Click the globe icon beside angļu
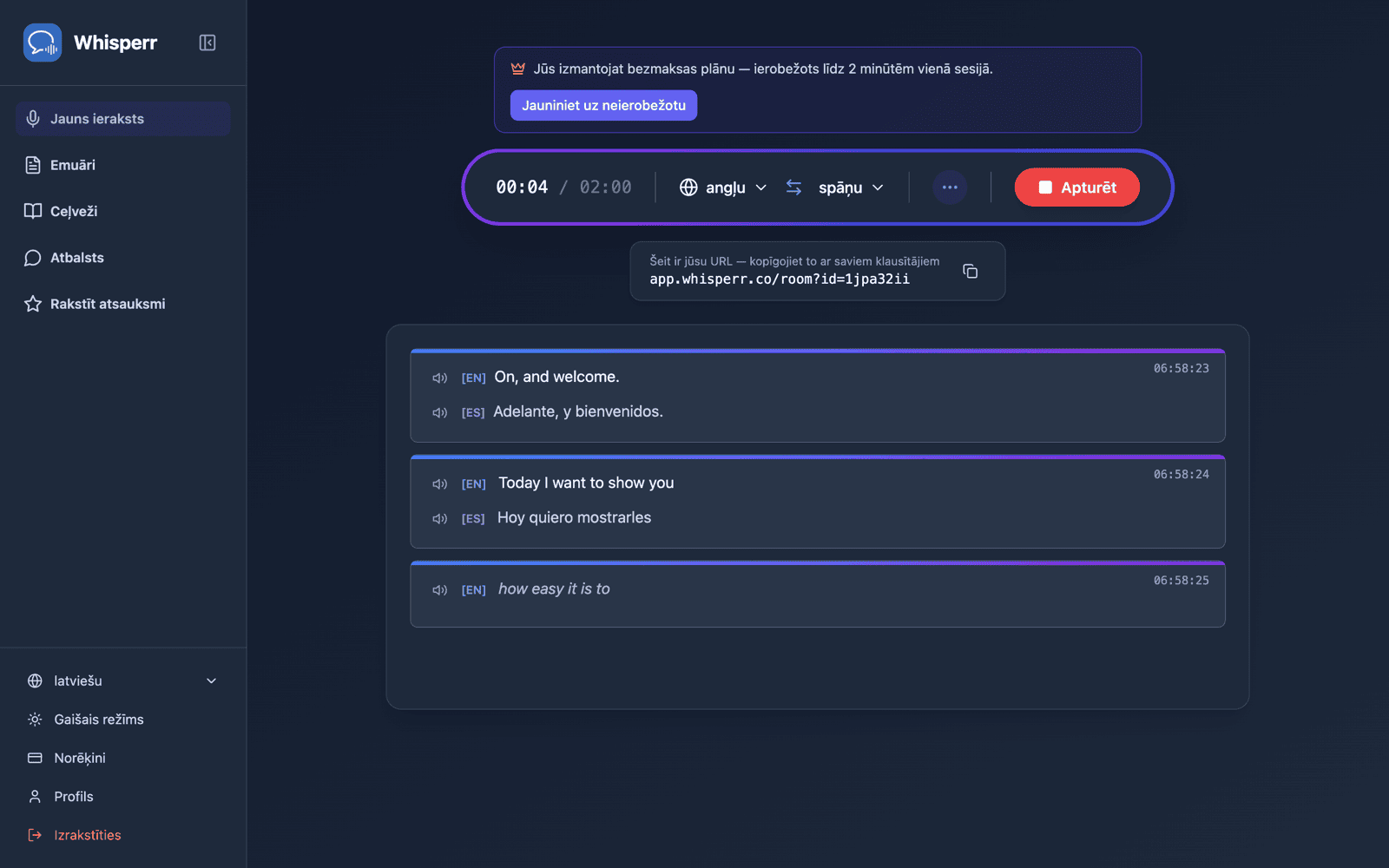Screen dimensions: 1389x868 pyautogui.click(x=688, y=187)
